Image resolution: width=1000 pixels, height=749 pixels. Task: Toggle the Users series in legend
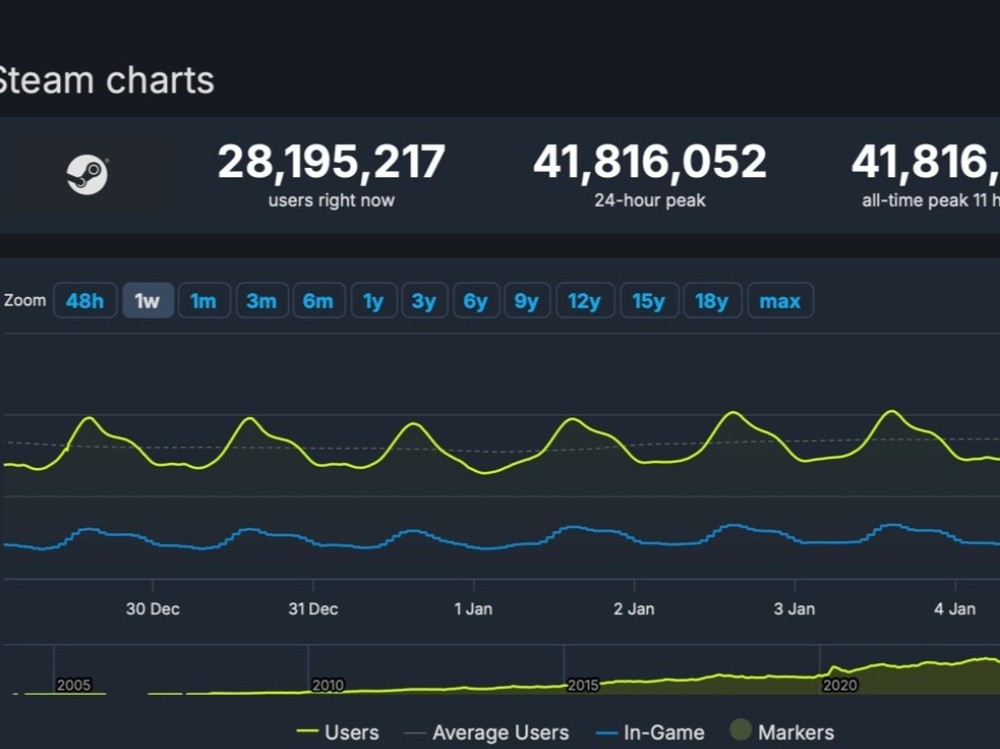pos(339,733)
